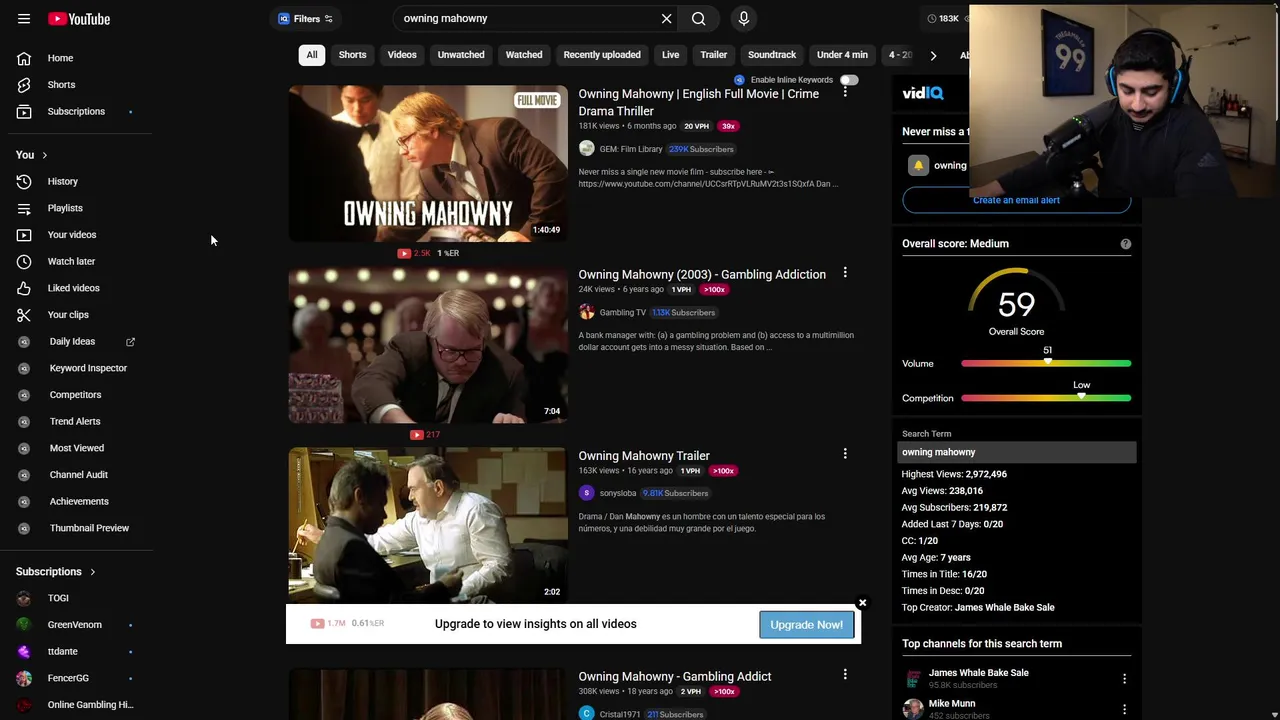Select the Watched filter chip

[x=524, y=55]
